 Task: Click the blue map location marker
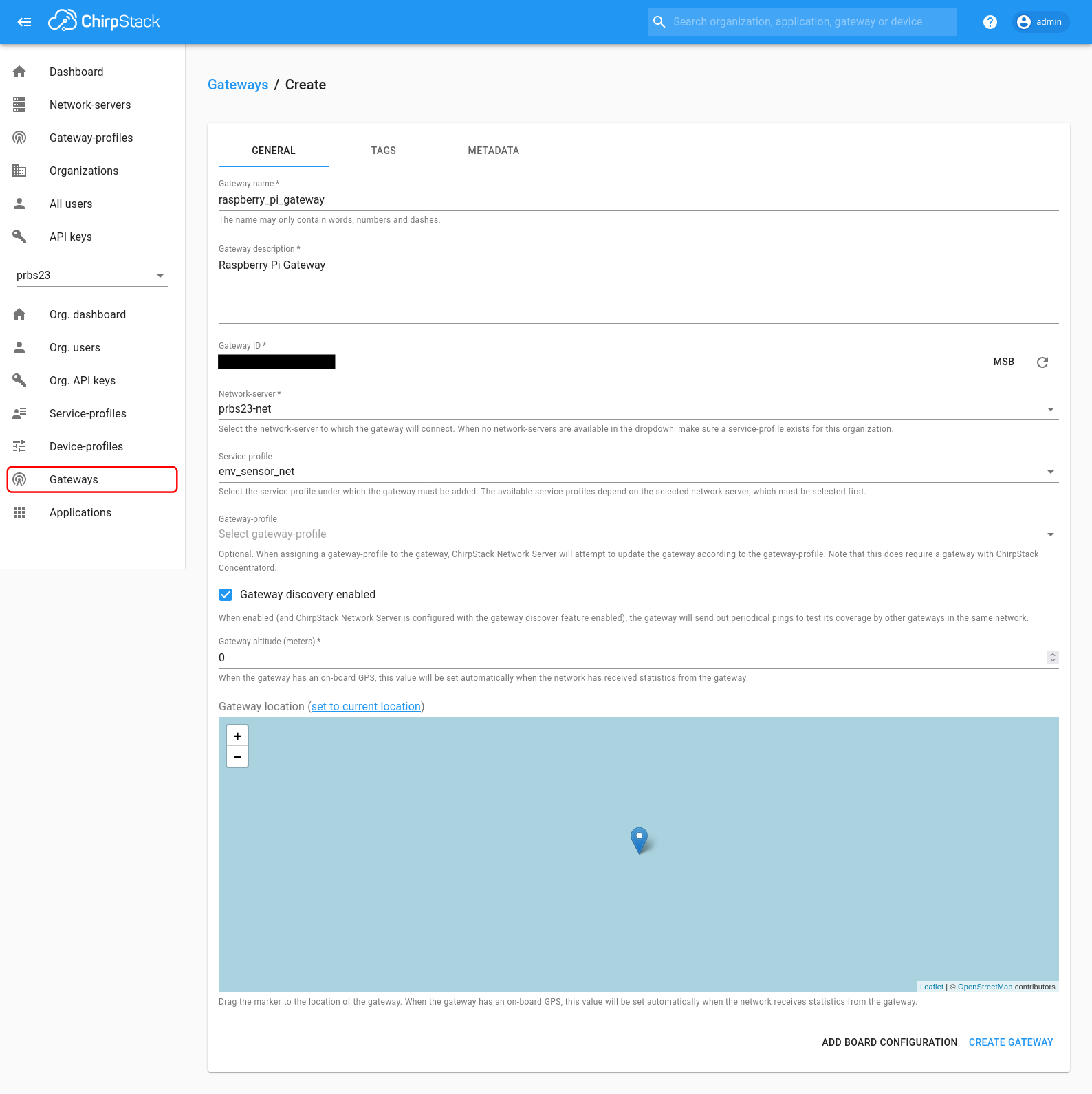tap(639, 840)
